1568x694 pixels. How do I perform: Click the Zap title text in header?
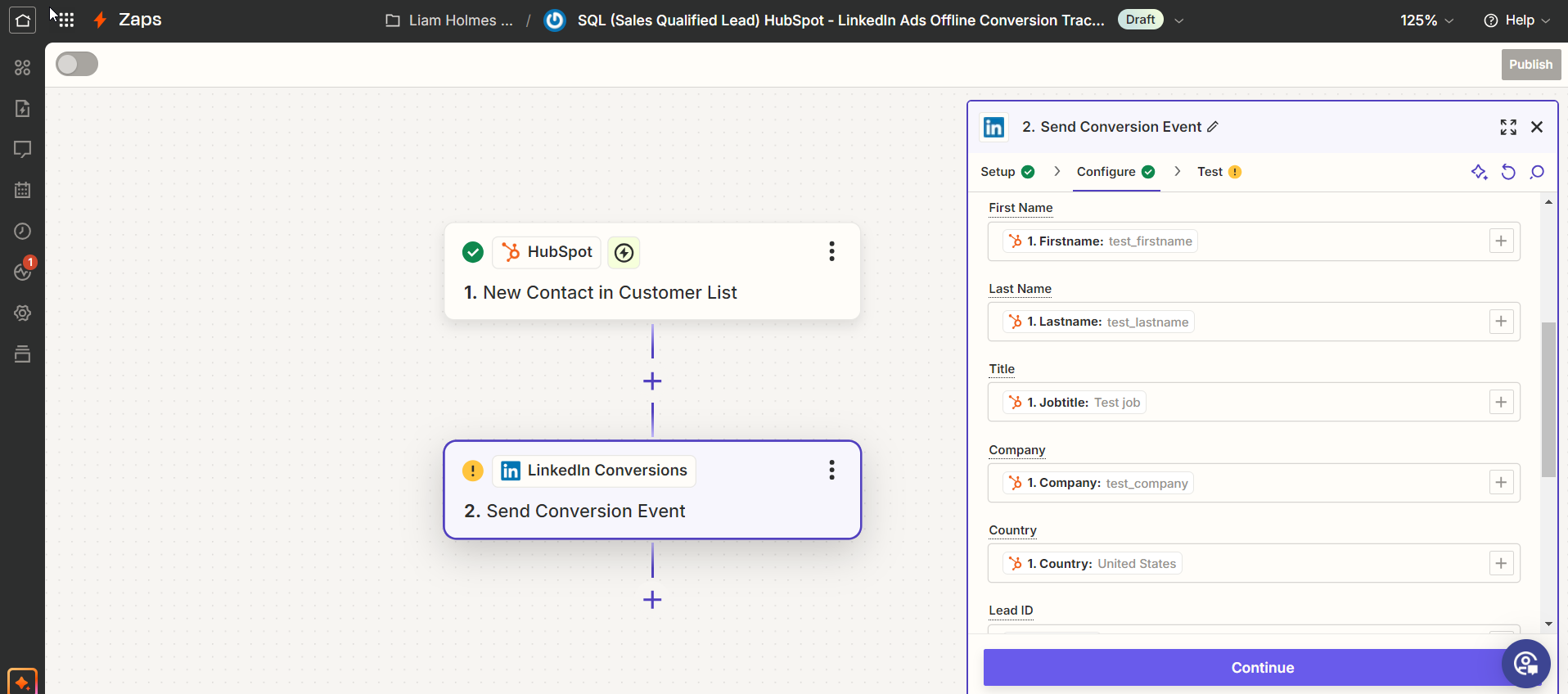840,20
